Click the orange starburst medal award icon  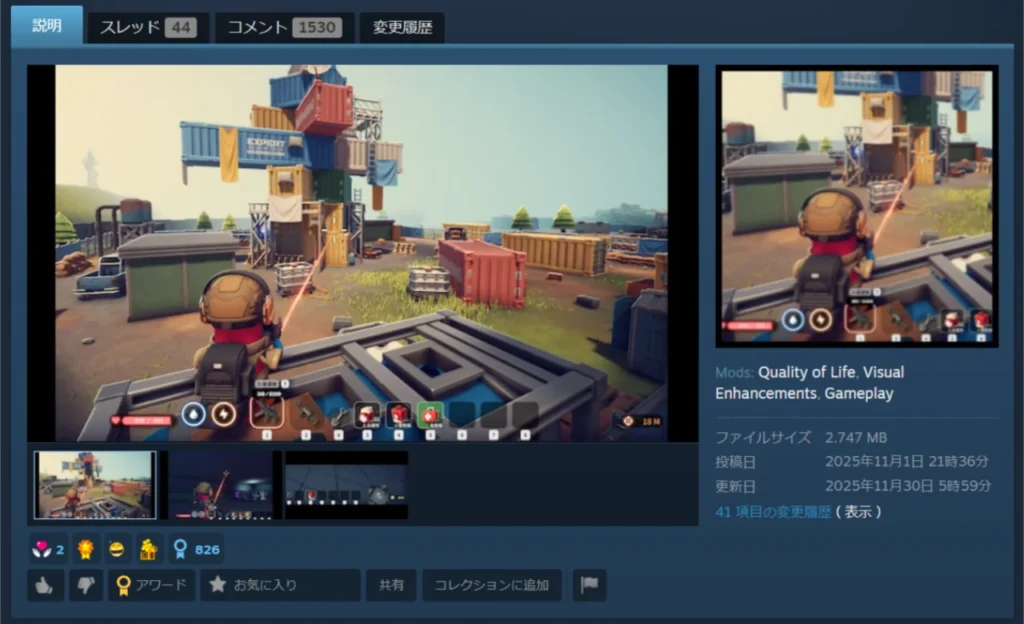[85, 549]
